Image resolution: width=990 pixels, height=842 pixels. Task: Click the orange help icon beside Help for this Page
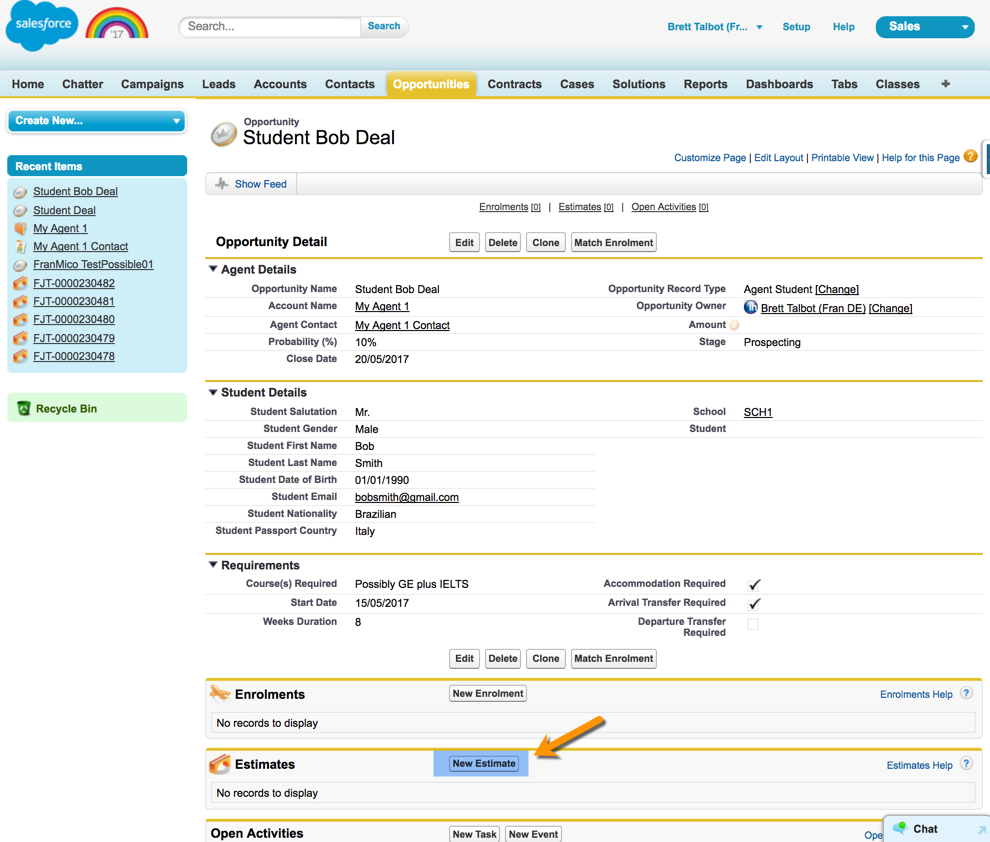(970, 157)
